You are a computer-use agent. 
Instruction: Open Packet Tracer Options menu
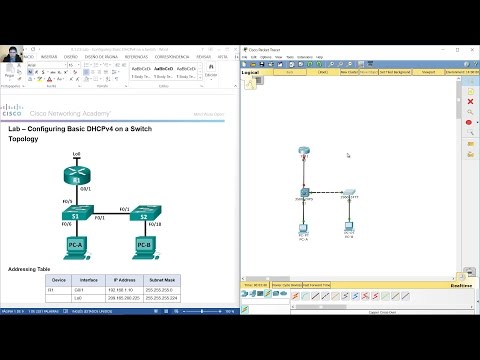click(266, 57)
